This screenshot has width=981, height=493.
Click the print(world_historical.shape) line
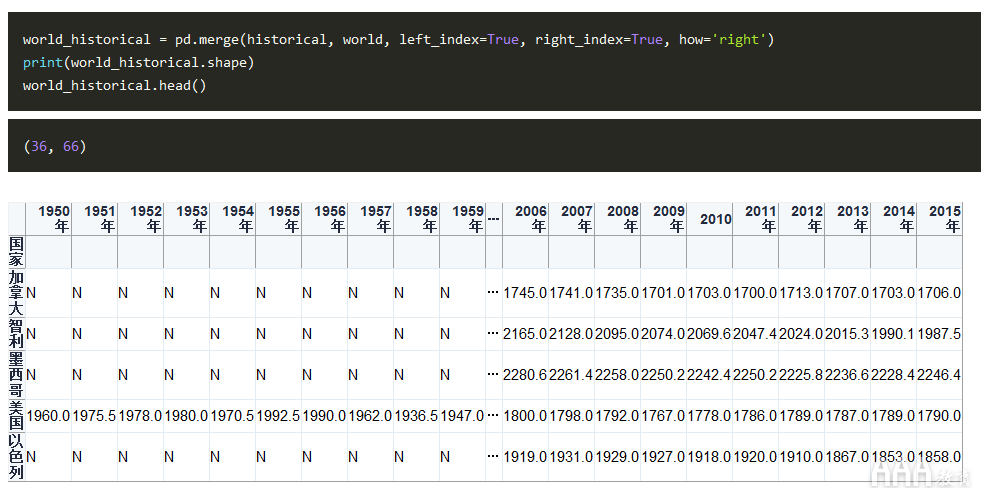(138, 63)
